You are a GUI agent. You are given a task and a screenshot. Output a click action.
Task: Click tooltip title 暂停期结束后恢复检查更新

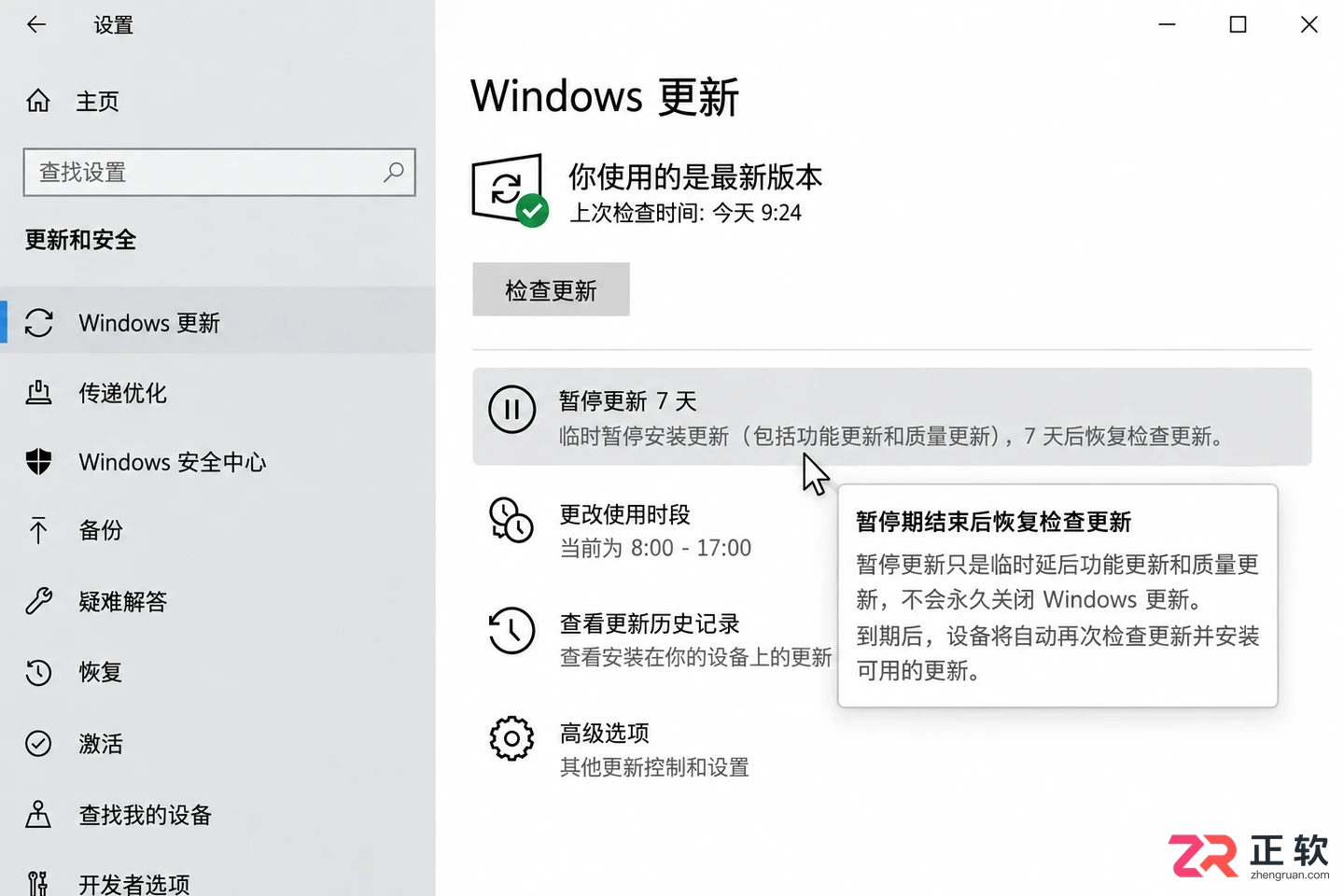(x=993, y=522)
